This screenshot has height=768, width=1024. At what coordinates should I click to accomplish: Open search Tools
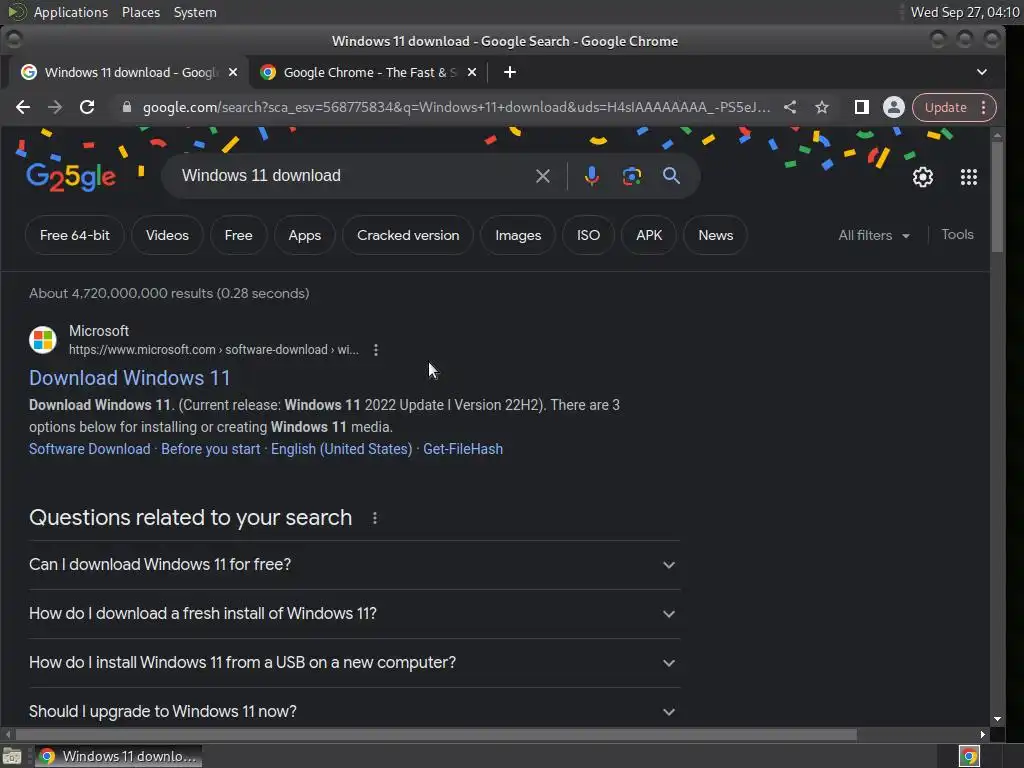(957, 234)
